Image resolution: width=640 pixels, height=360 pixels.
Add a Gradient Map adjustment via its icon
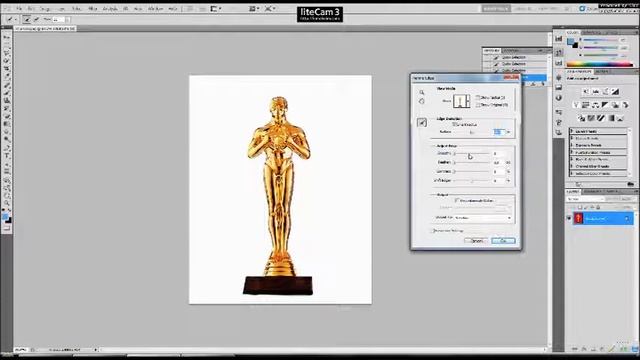(x=611, y=118)
